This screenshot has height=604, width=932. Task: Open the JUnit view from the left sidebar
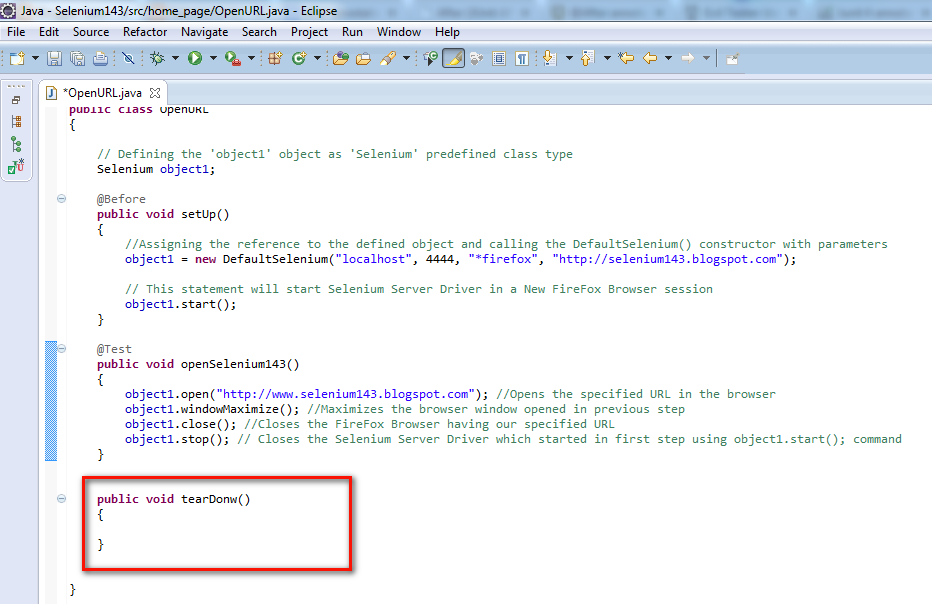16,166
